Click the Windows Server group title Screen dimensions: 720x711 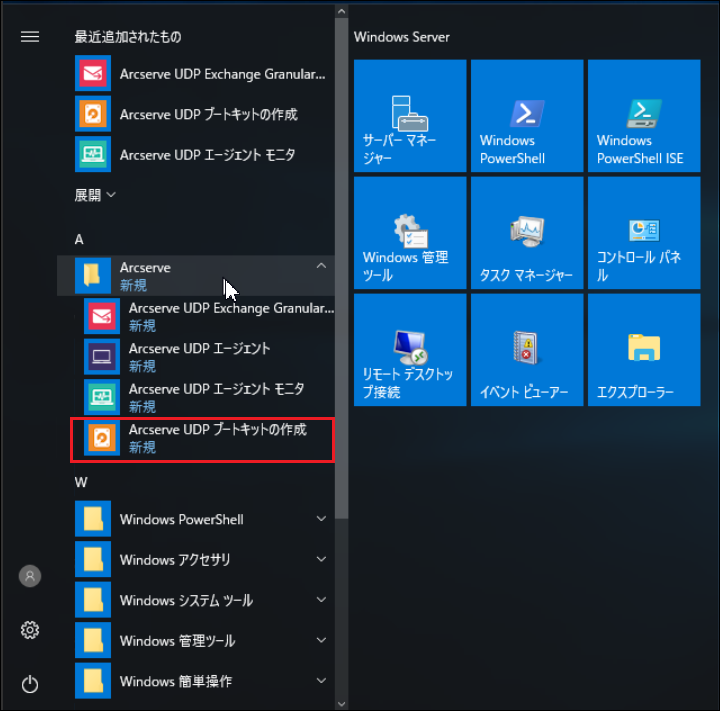(x=401, y=37)
